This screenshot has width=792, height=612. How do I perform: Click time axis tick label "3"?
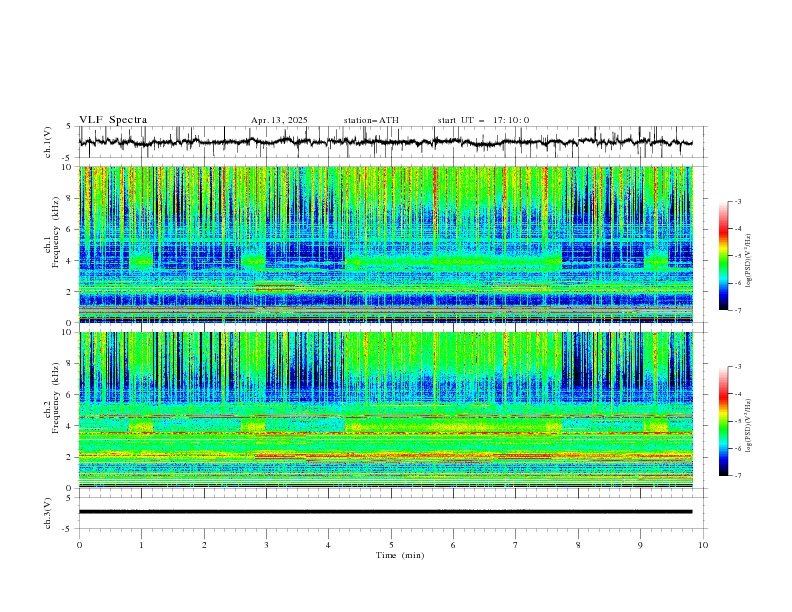click(x=266, y=545)
